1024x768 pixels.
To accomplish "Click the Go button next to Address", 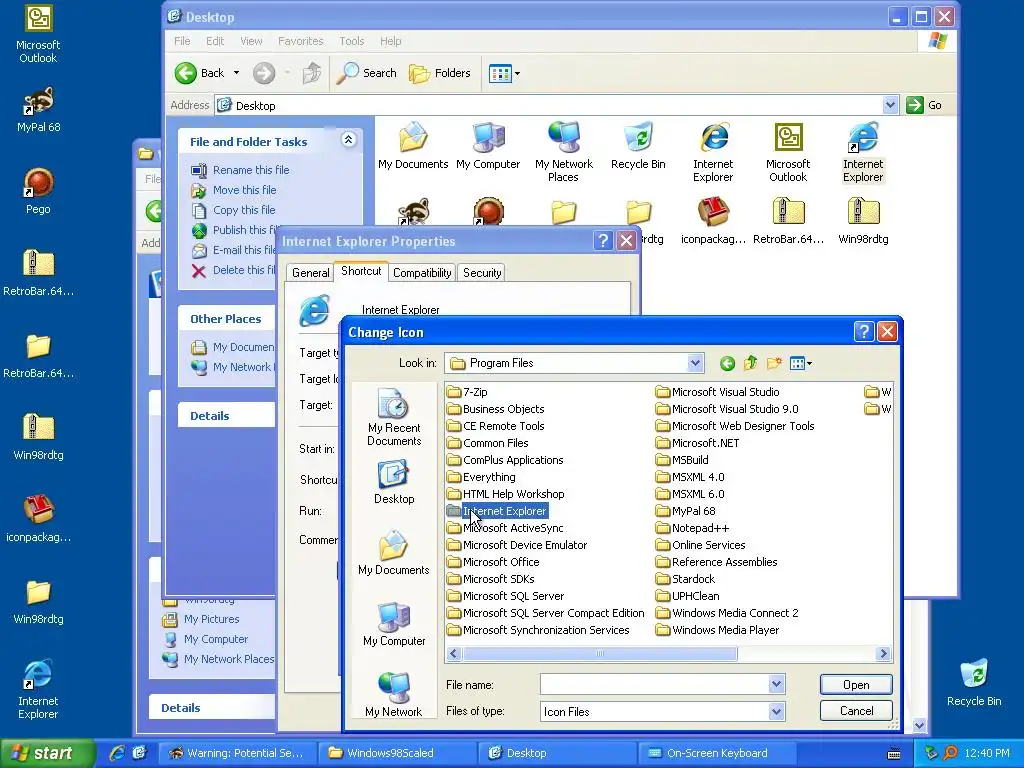I will pyautogui.click(x=925, y=105).
